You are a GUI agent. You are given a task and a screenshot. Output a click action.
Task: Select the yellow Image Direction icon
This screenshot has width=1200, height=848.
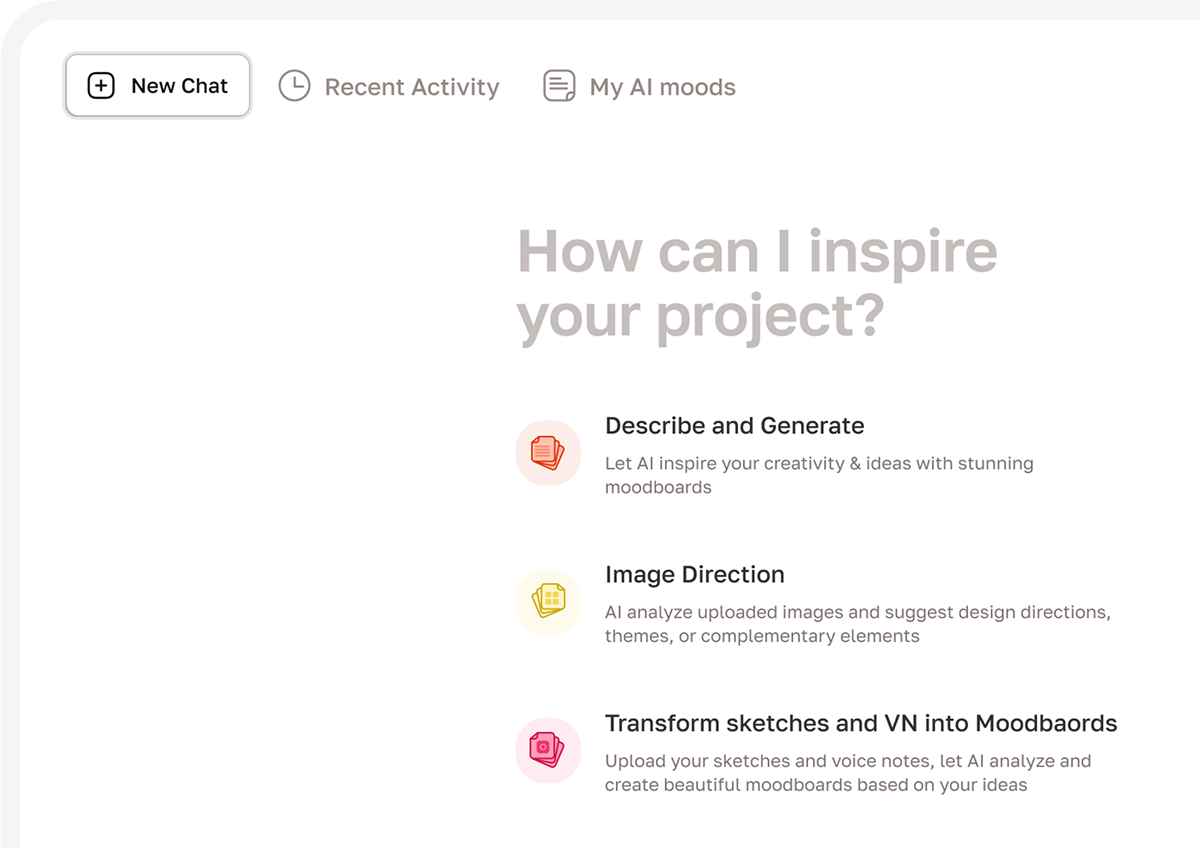click(x=547, y=602)
